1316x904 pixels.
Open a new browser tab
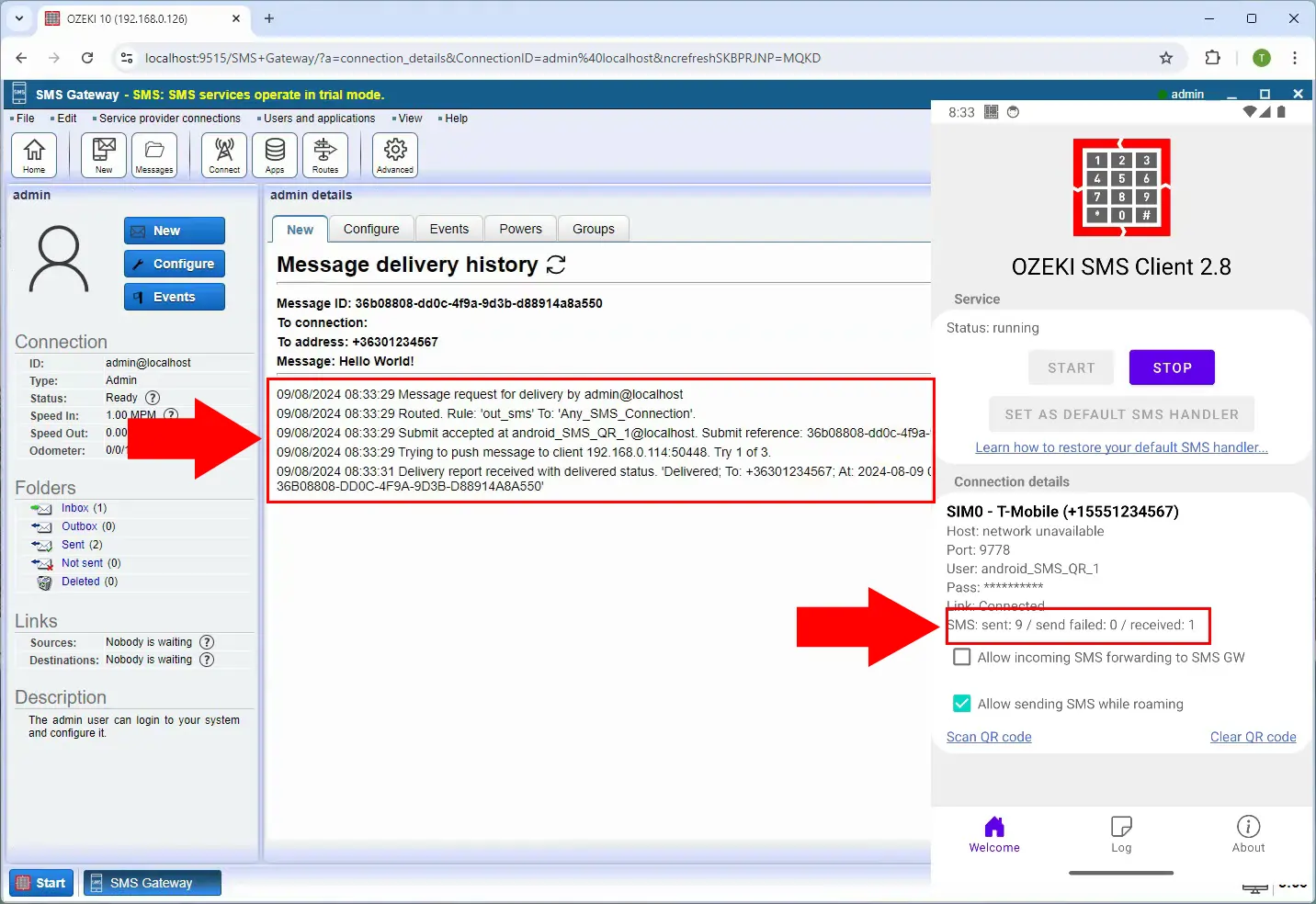(x=269, y=18)
